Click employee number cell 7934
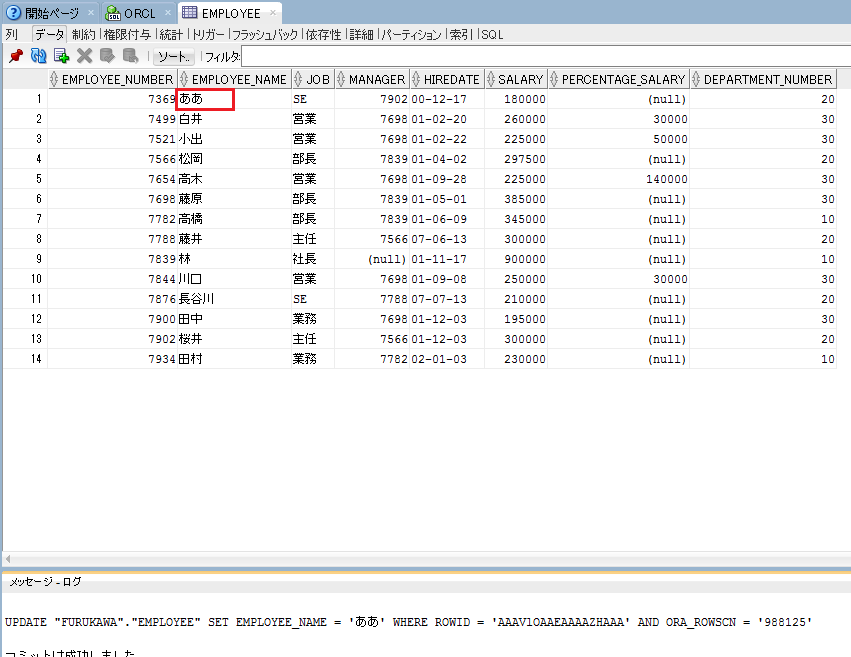 (x=112, y=359)
